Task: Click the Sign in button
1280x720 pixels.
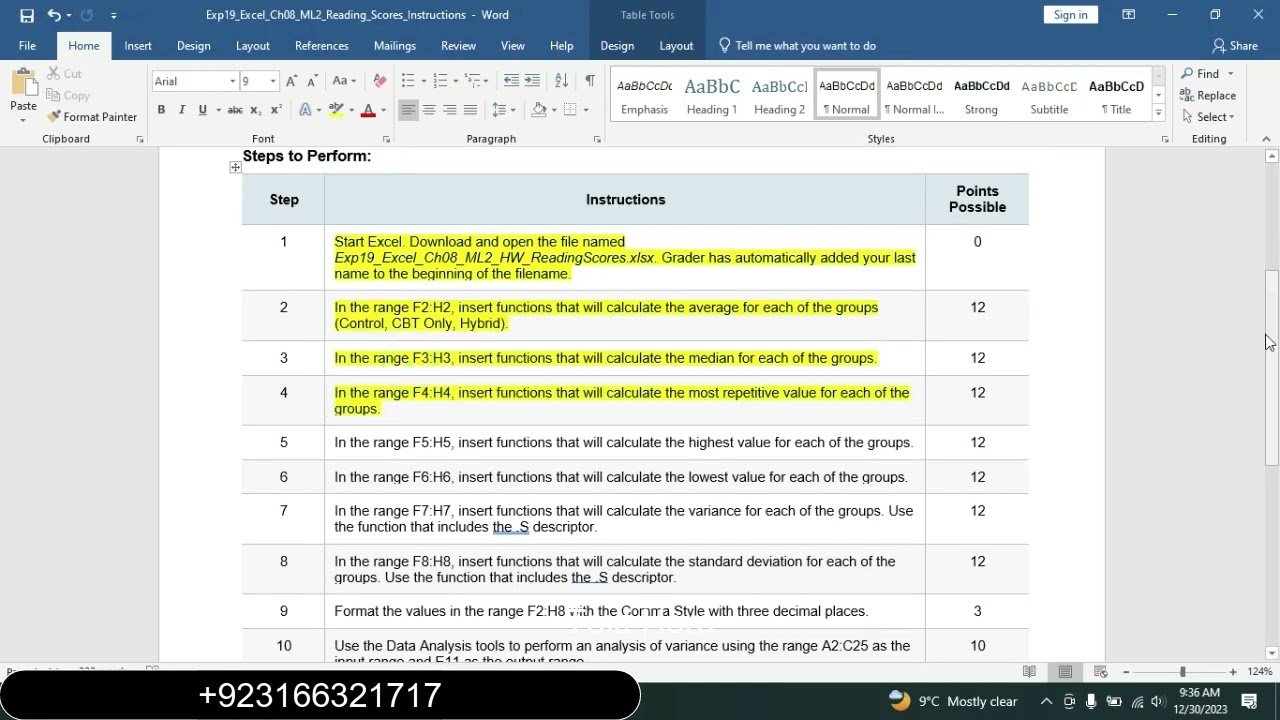Action: (x=1071, y=15)
